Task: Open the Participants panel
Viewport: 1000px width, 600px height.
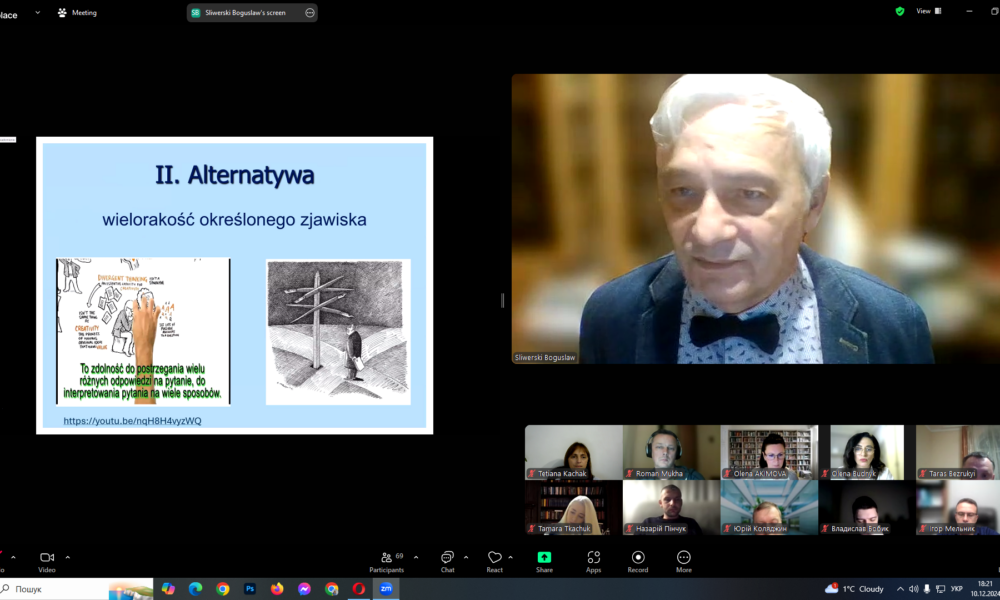Action: 386,562
